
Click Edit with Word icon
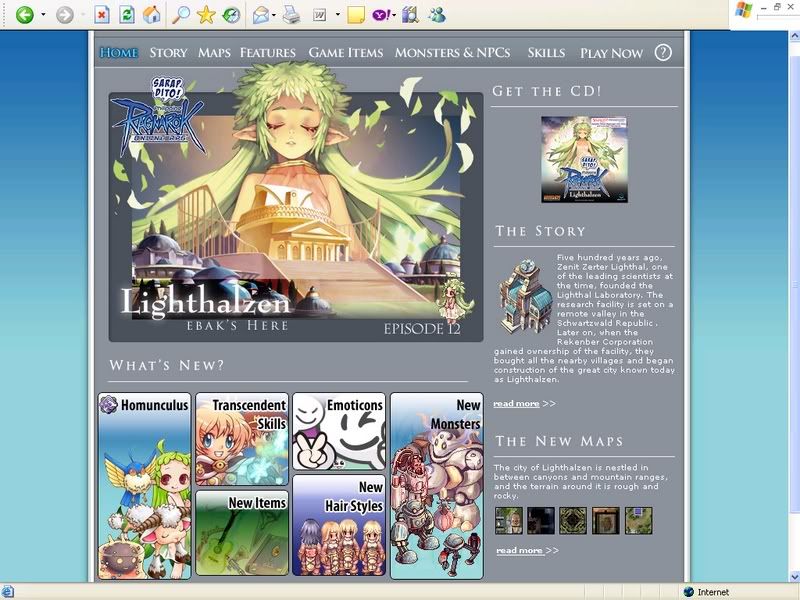[319, 15]
